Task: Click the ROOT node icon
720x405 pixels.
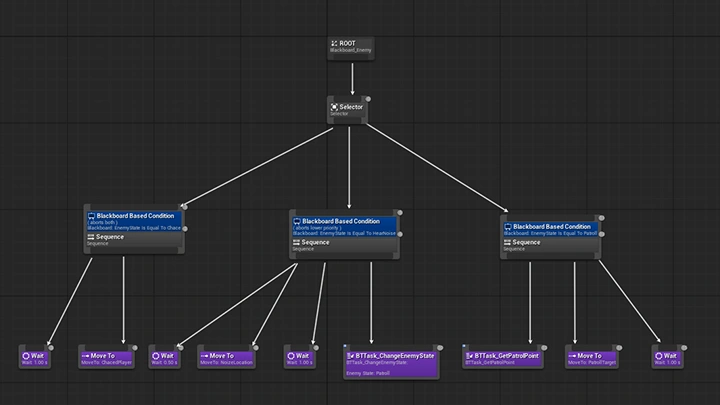Action: tap(334, 43)
